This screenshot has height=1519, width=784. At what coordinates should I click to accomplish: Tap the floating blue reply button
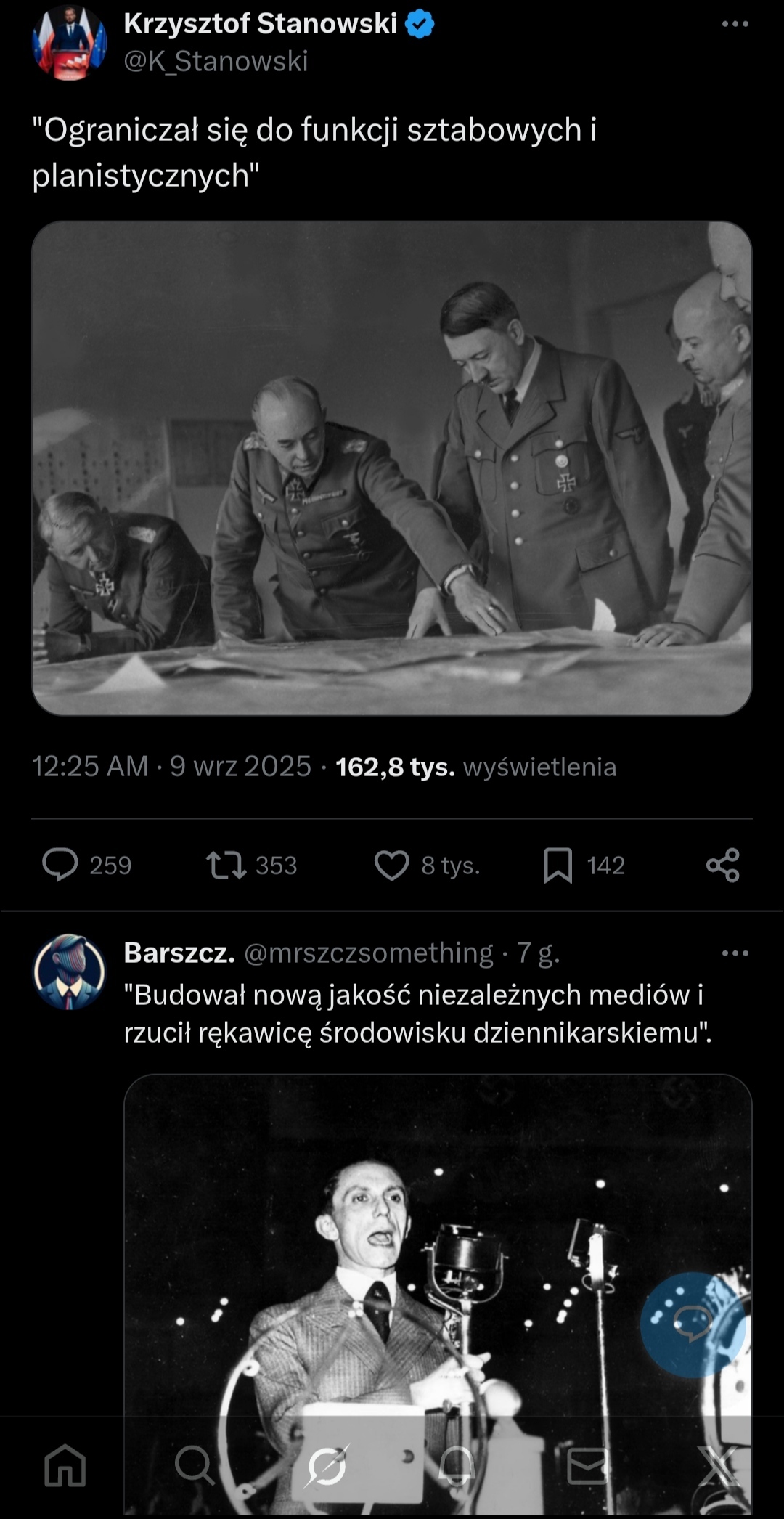[x=693, y=1325]
